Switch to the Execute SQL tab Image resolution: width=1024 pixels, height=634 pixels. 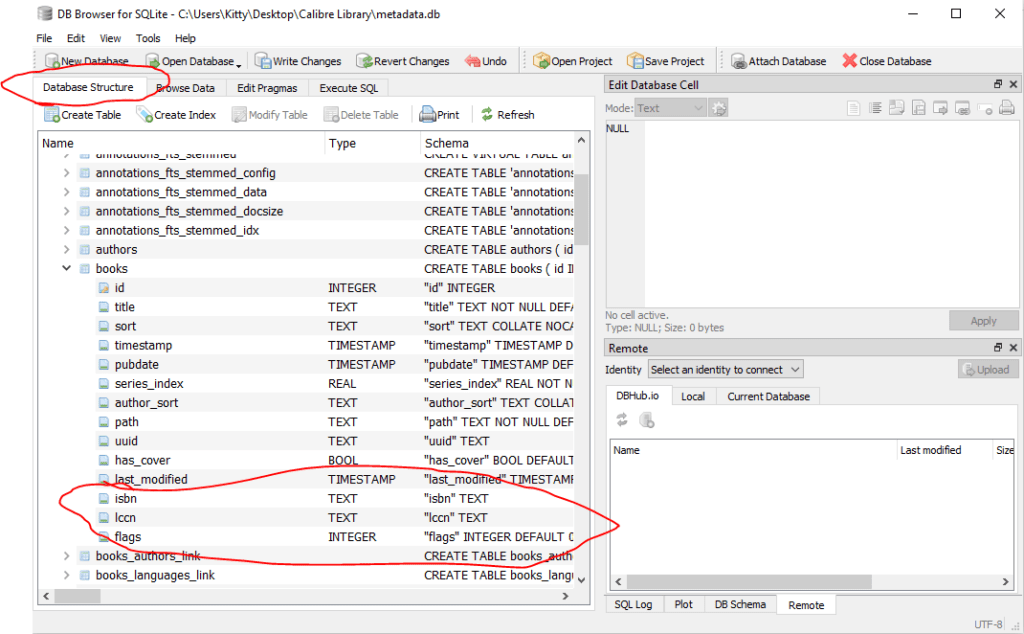(x=348, y=88)
